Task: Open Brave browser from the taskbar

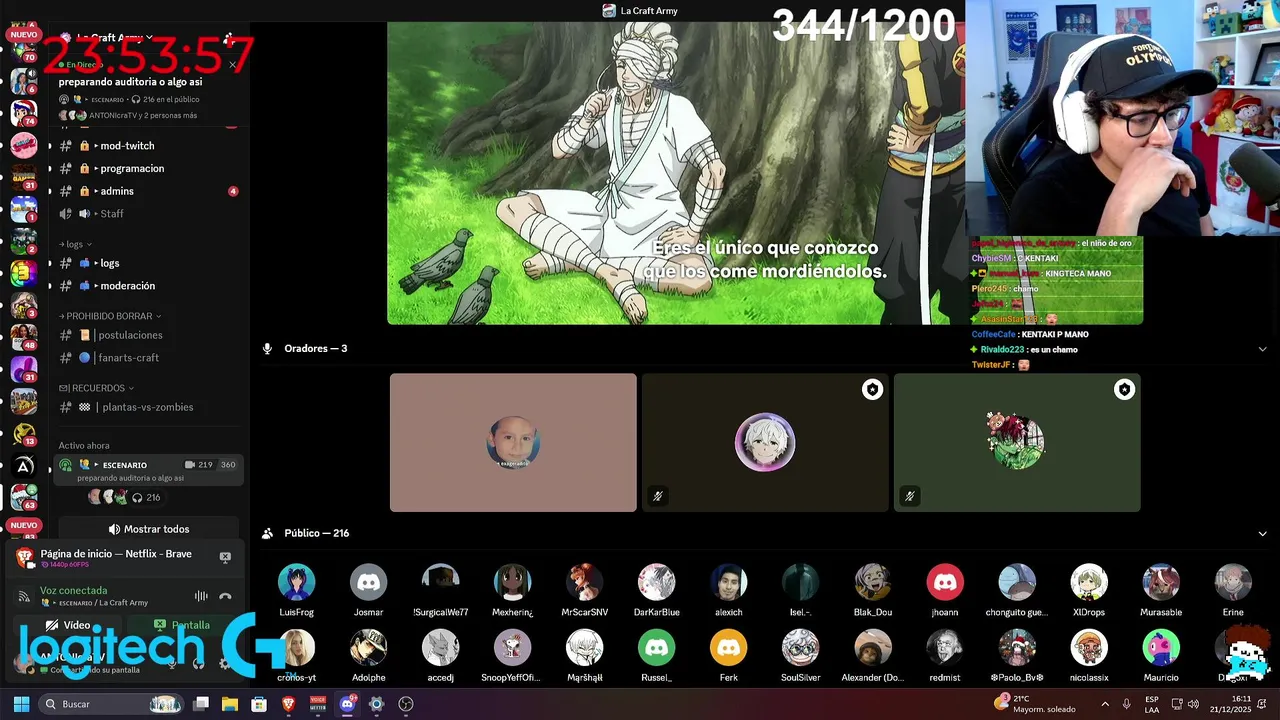Action: tap(288, 704)
